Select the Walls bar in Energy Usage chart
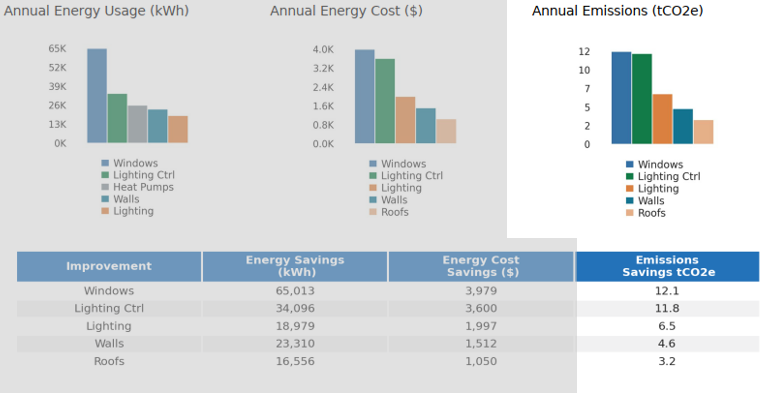Screen dimensions: 760x393 pyautogui.click(x=158, y=126)
